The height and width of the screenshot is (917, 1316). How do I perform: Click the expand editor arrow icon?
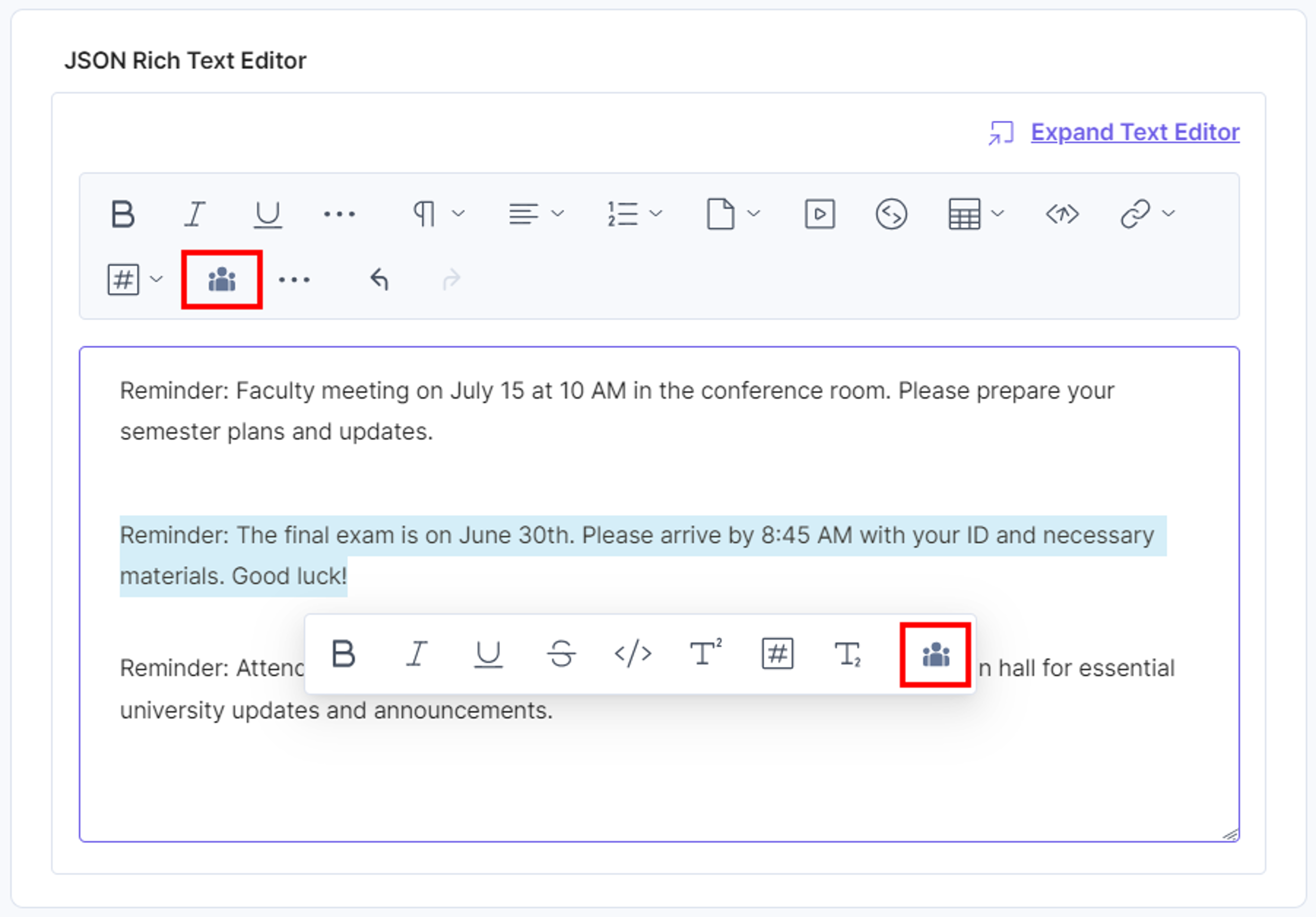1001,133
